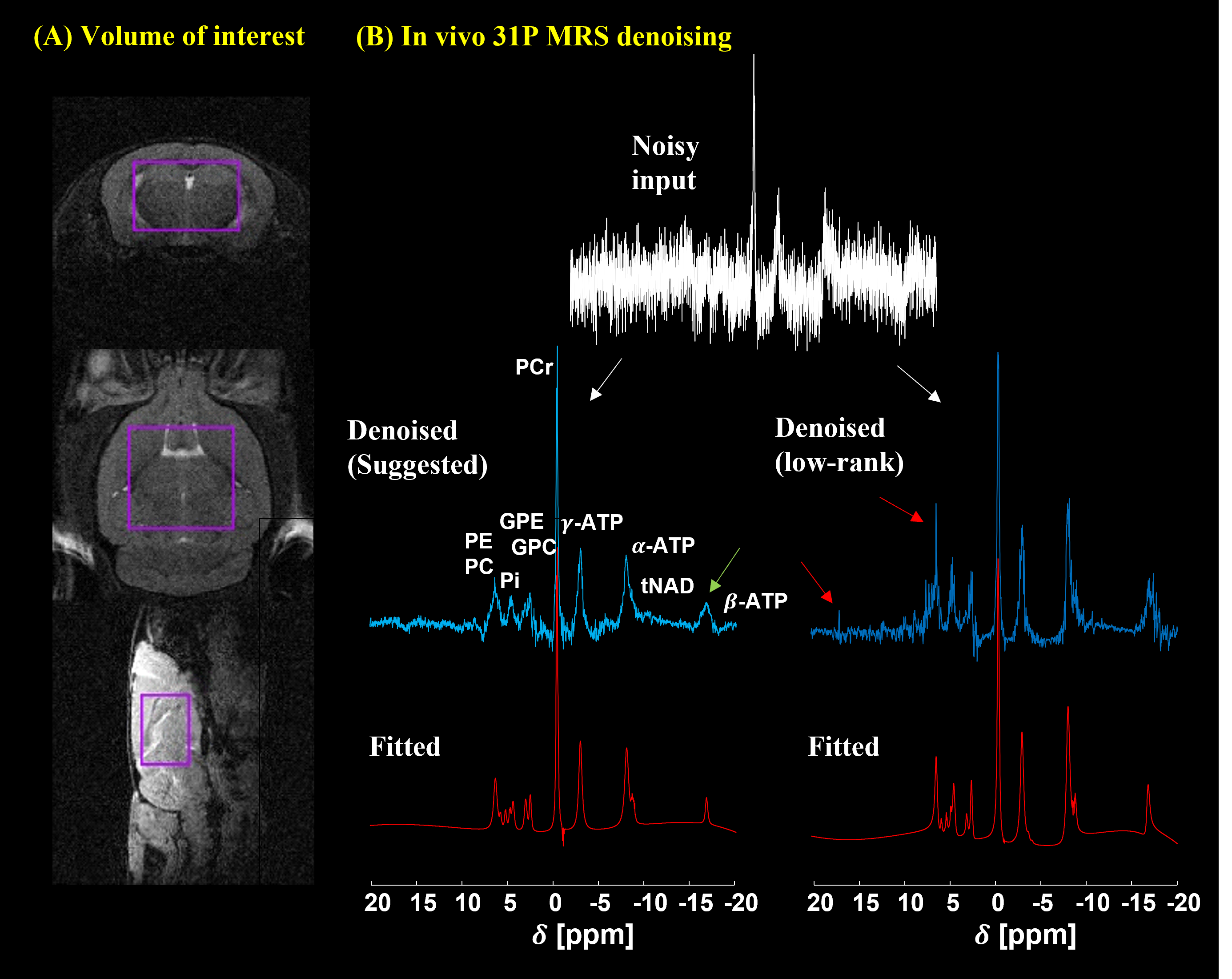This screenshot has width=1232, height=979.
Task: Click the (A) Volume of interest heading
Action: coord(169,36)
